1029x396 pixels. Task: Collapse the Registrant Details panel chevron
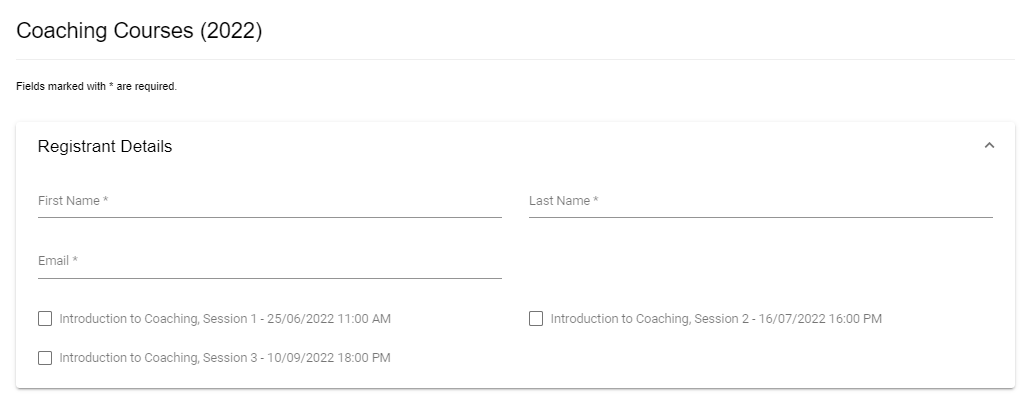tap(989, 145)
